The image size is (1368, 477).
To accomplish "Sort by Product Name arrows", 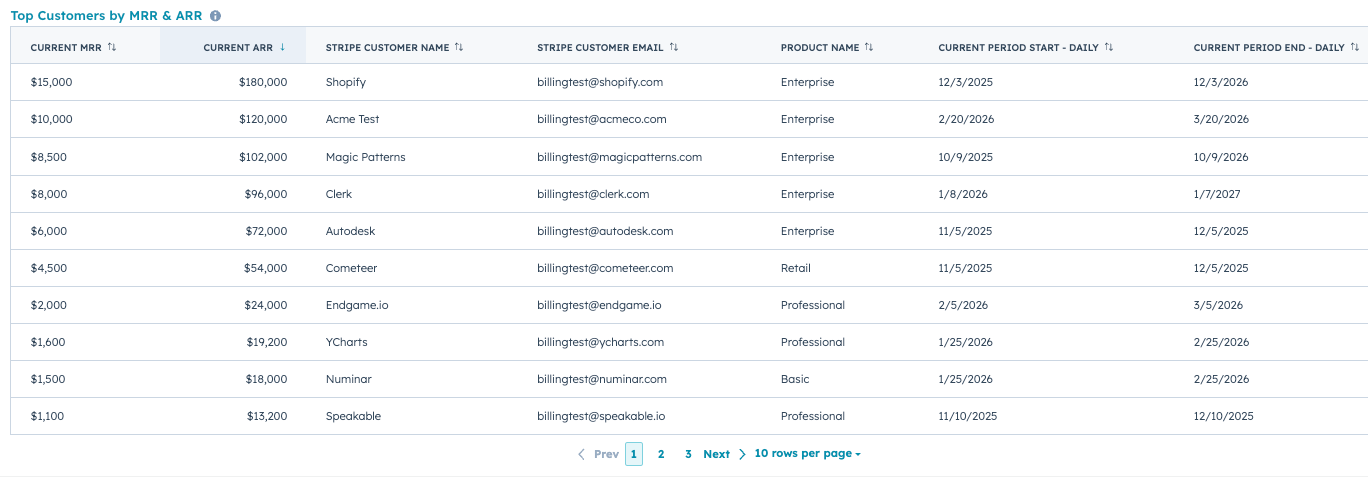I will click(869, 47).
